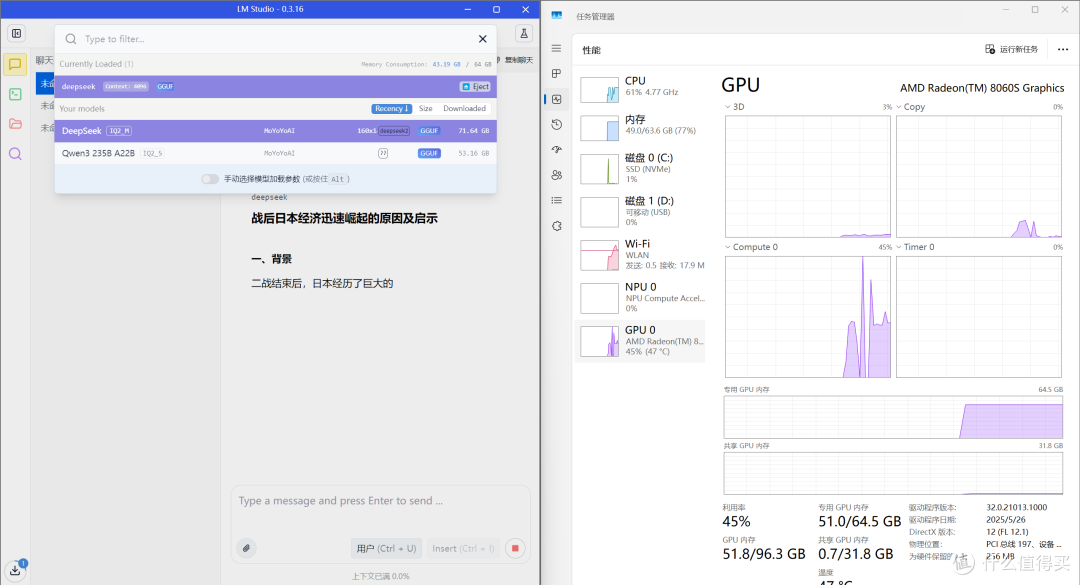
Task: Click the AMD Radeon(TM) 8060S Graphics title
Action: click(x=982, y=88)
